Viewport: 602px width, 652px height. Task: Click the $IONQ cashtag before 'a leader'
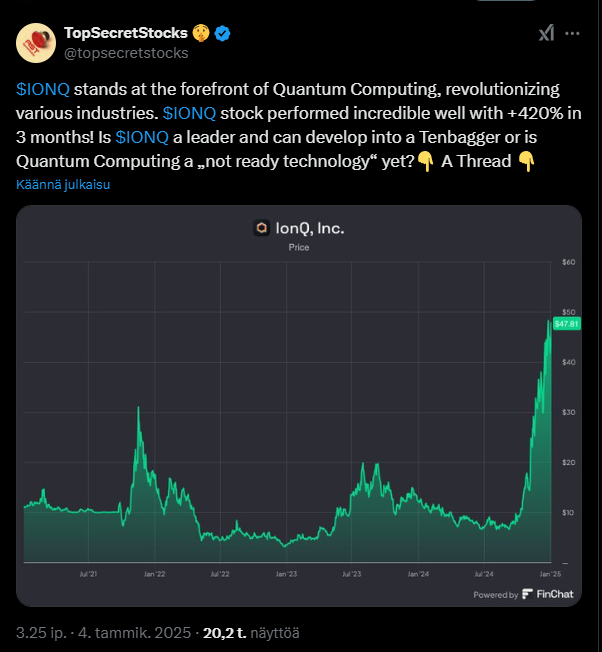(142, 137)
